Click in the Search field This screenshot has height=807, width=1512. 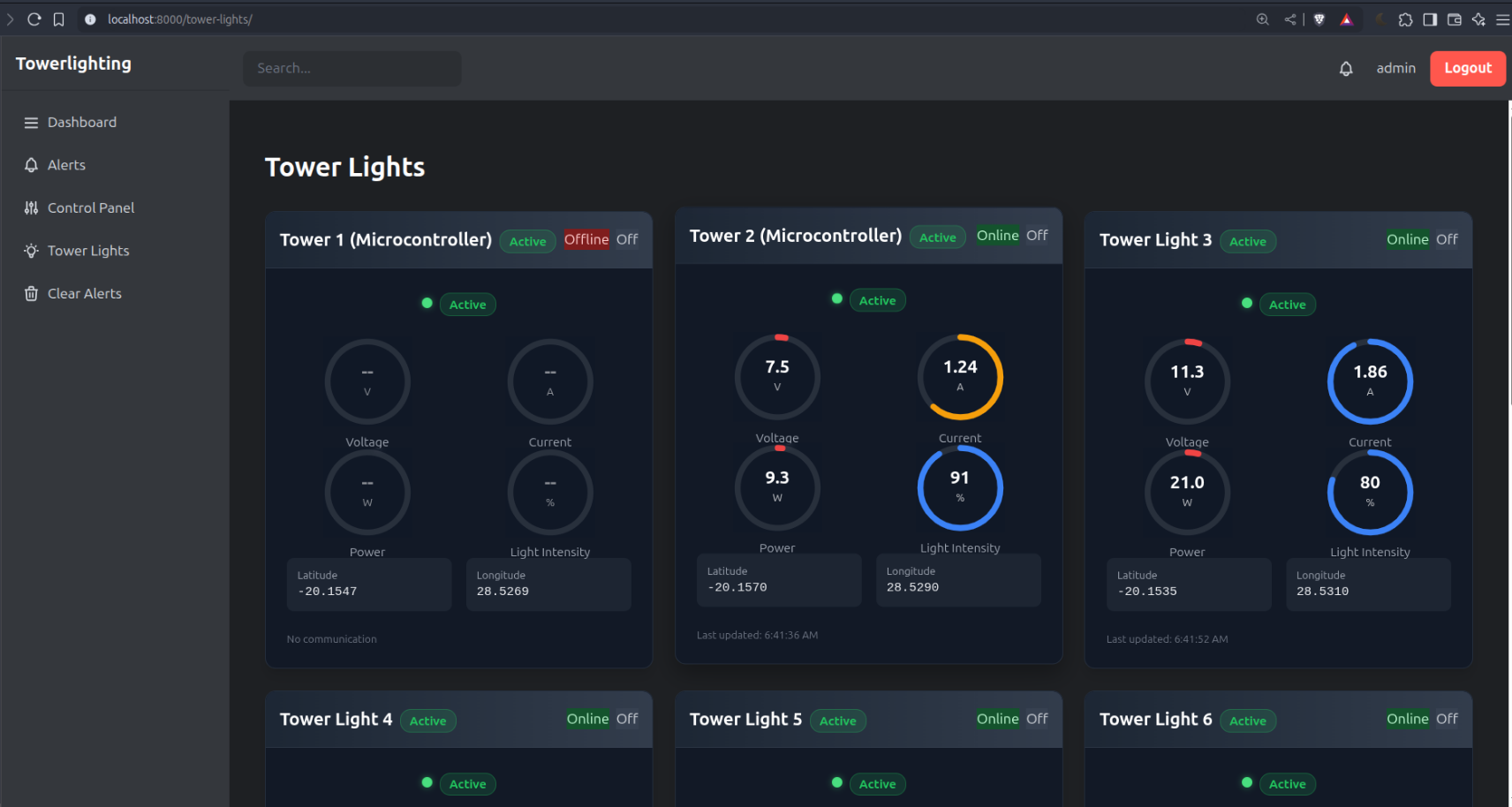coord(352,68)
